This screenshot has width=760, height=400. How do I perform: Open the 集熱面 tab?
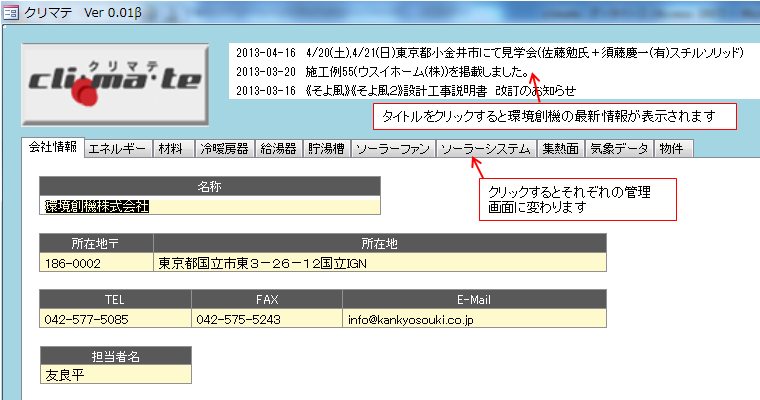(x=560, y=149)
